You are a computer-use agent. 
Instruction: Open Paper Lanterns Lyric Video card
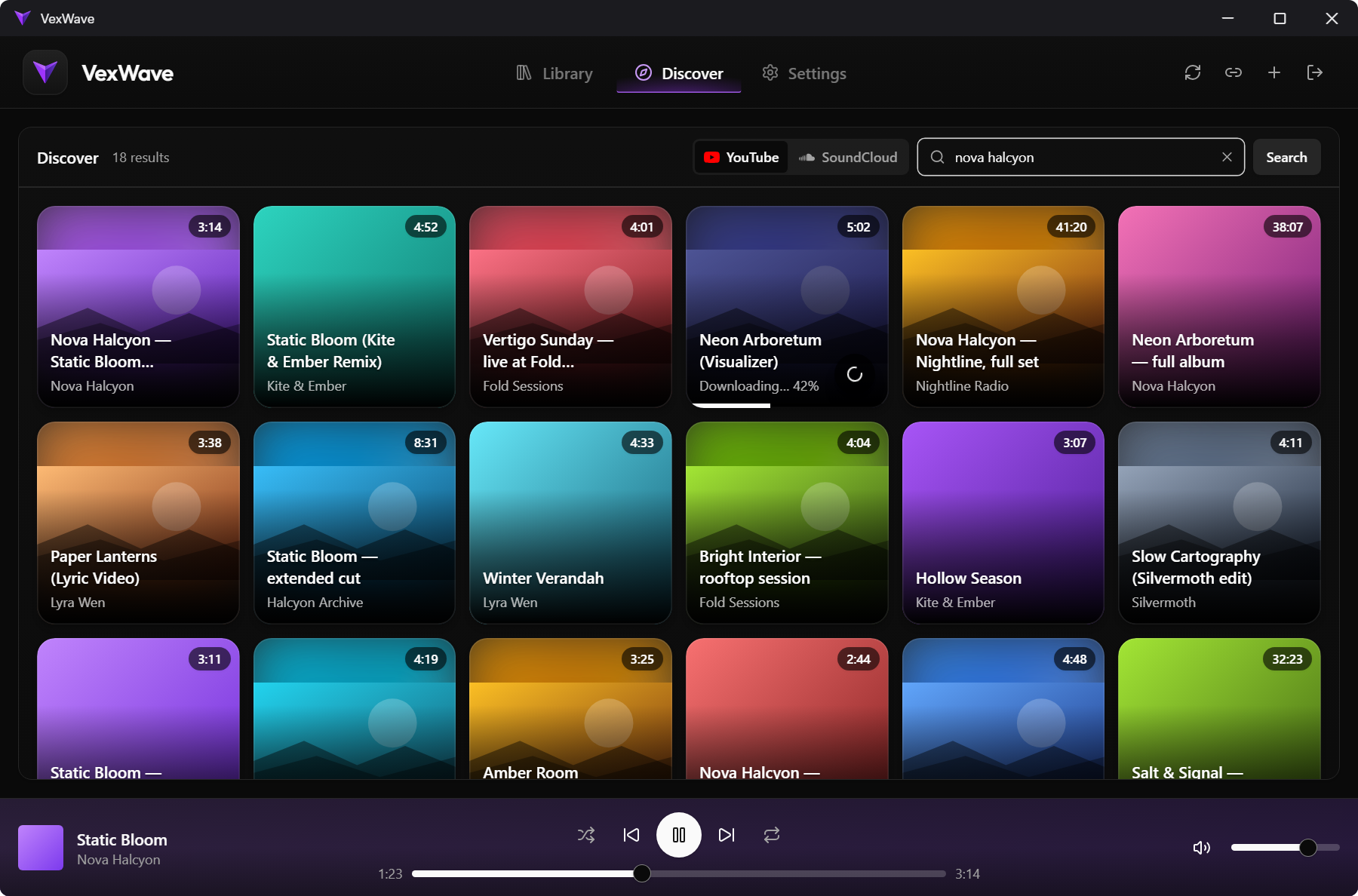tap(138, 523)
